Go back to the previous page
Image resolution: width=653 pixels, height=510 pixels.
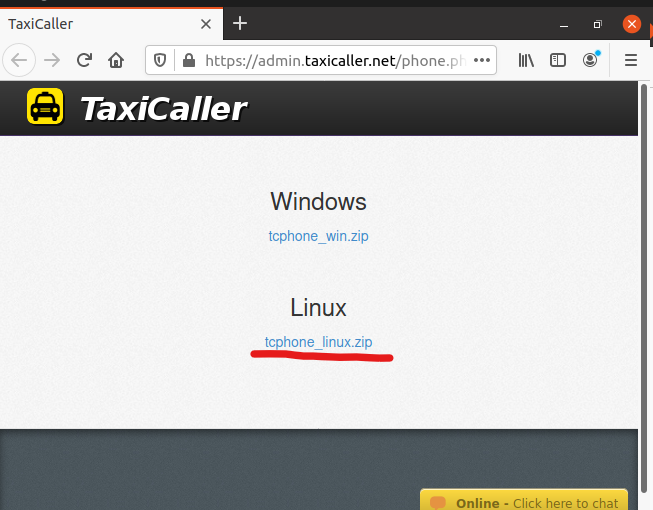point(19,60)
